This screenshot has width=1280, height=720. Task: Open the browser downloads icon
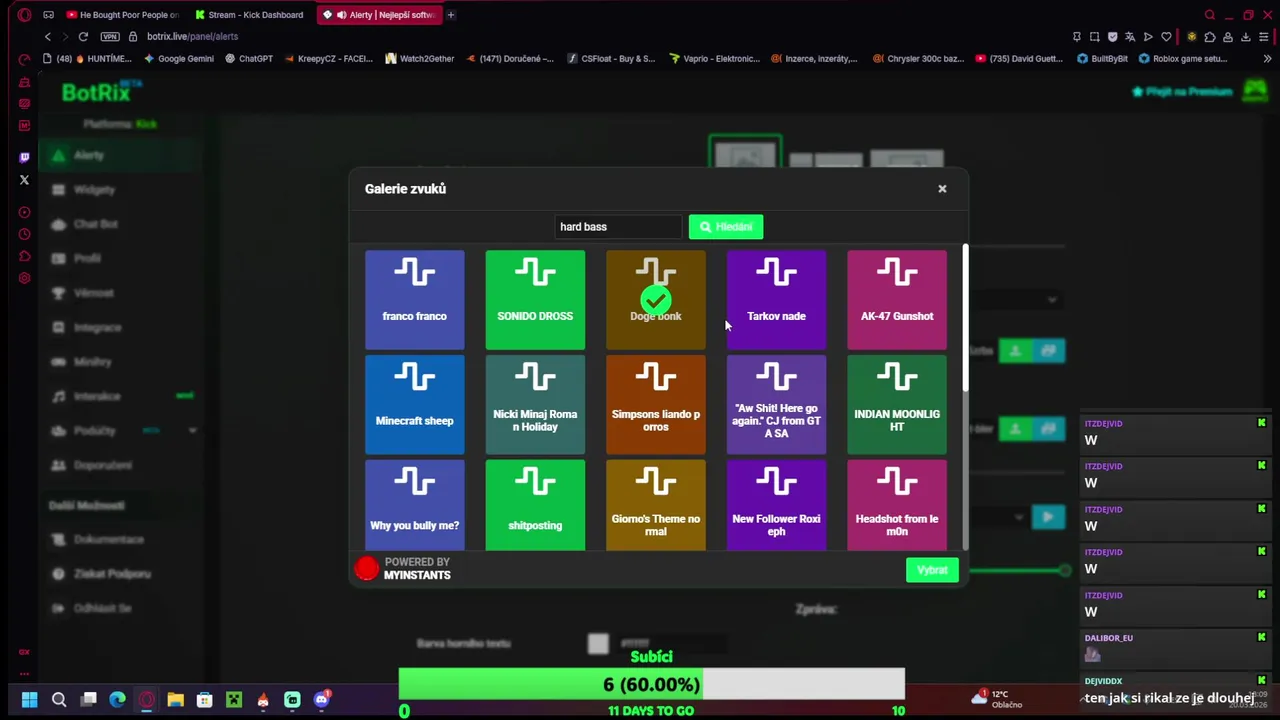pyautogui.click(x=1246, y=37)
